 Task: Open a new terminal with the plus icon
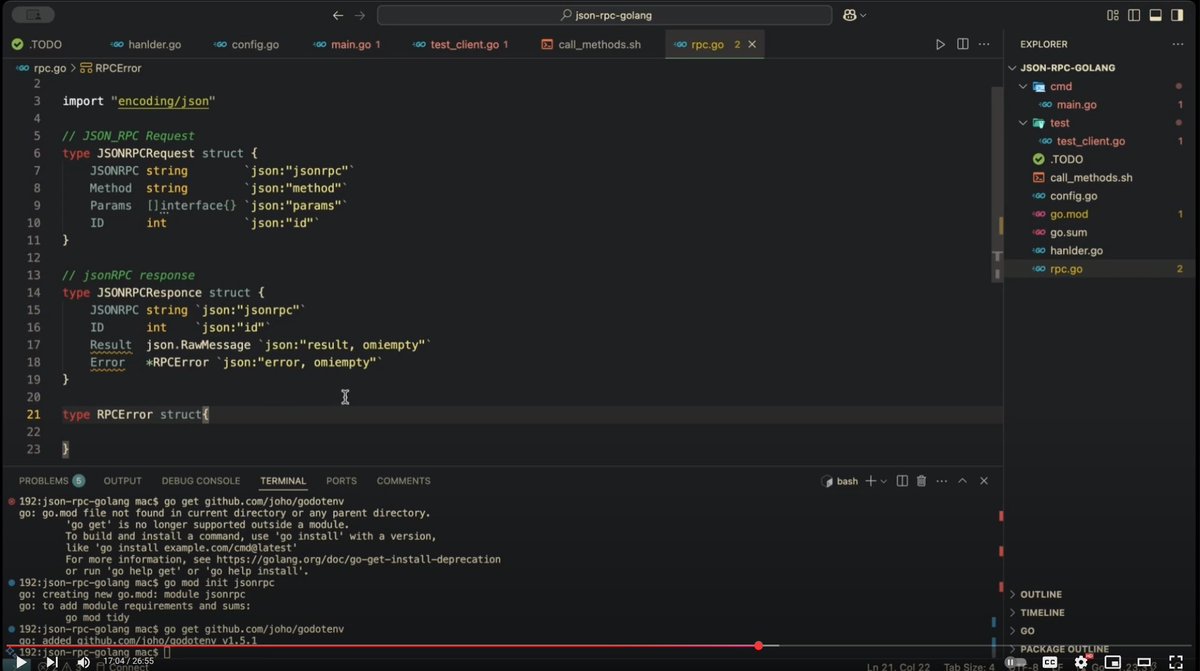click(871, 481)
